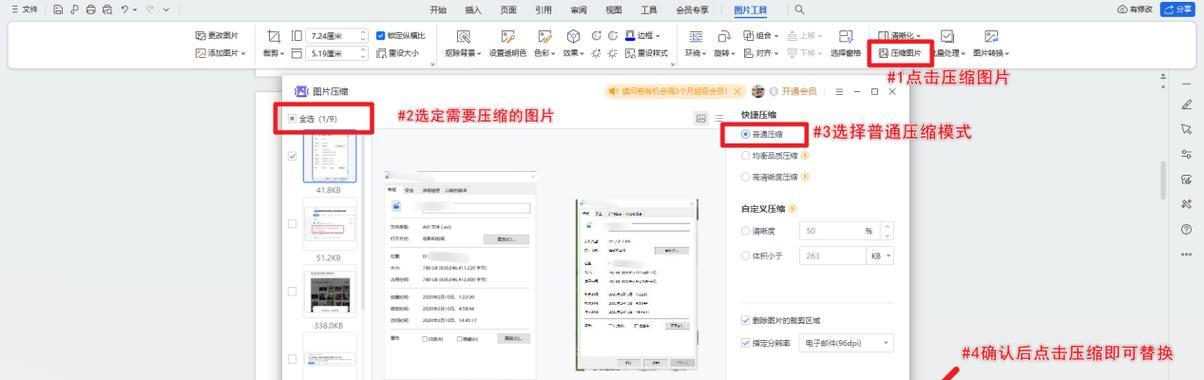Image resolution: width=1204 pixels, height=380 pixels.
Task: Toggle checkbox of the 41.8KB thumbnail
Action: (292, 156)
